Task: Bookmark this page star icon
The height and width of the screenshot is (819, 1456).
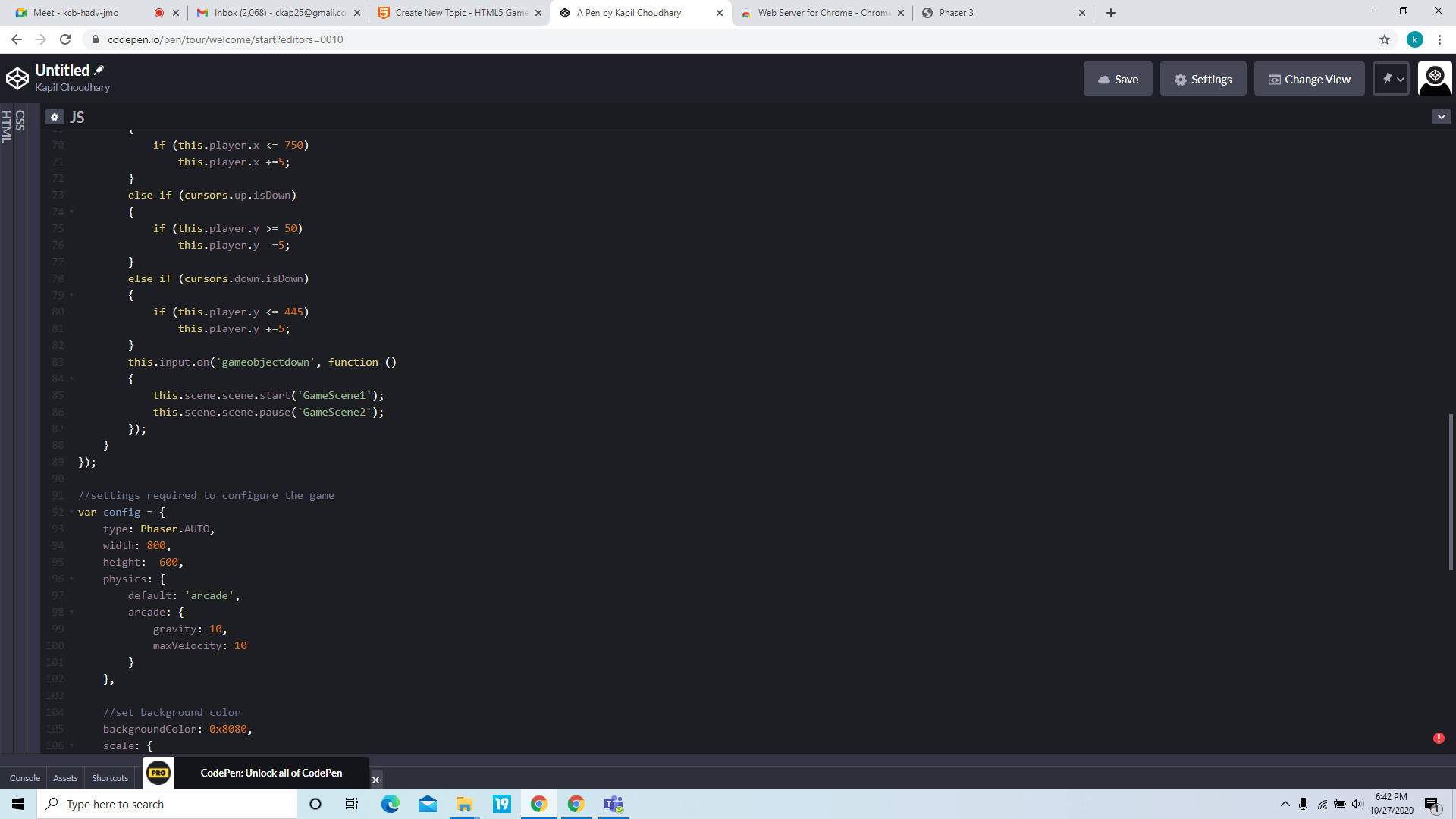Action: click(x=1385, y=39)
